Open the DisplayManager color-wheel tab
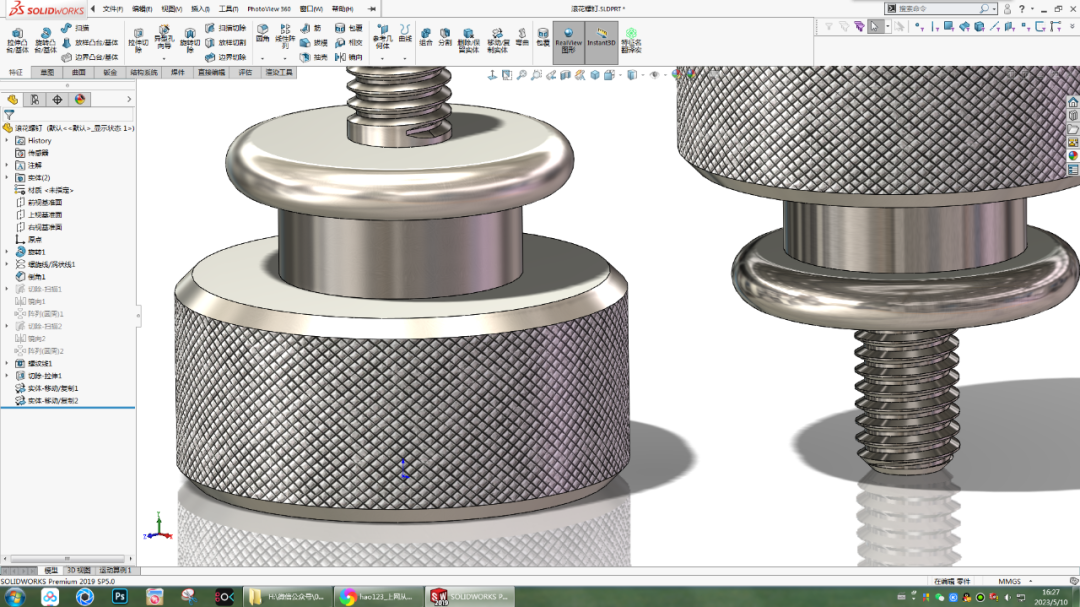This screenshot has width=1080, height=607. pos(80,99)
